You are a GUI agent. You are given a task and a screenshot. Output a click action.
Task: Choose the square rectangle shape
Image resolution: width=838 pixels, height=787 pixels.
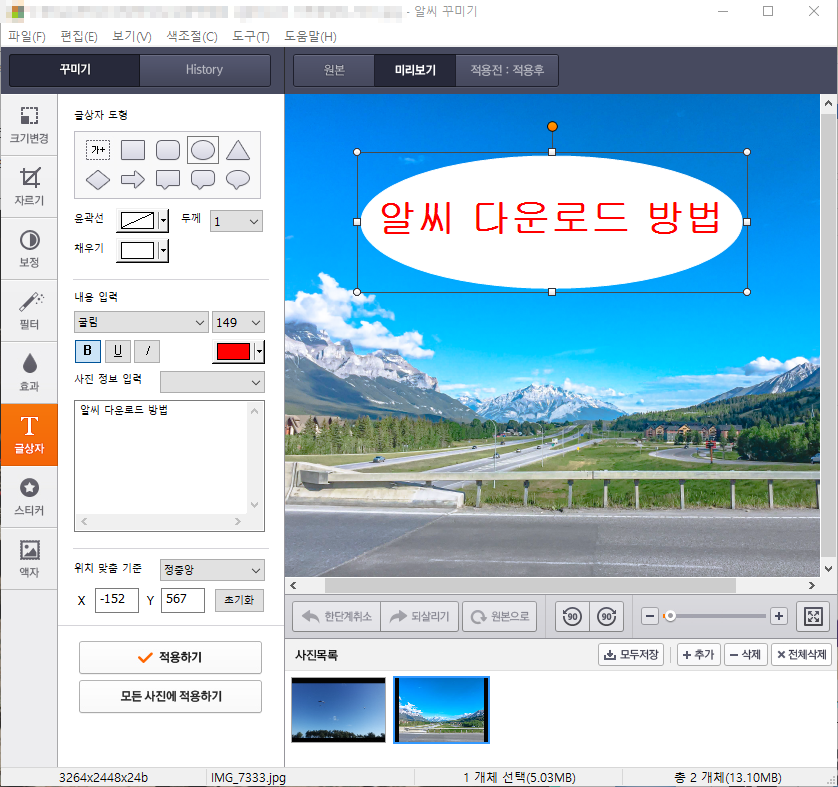(x=133, y=150)
